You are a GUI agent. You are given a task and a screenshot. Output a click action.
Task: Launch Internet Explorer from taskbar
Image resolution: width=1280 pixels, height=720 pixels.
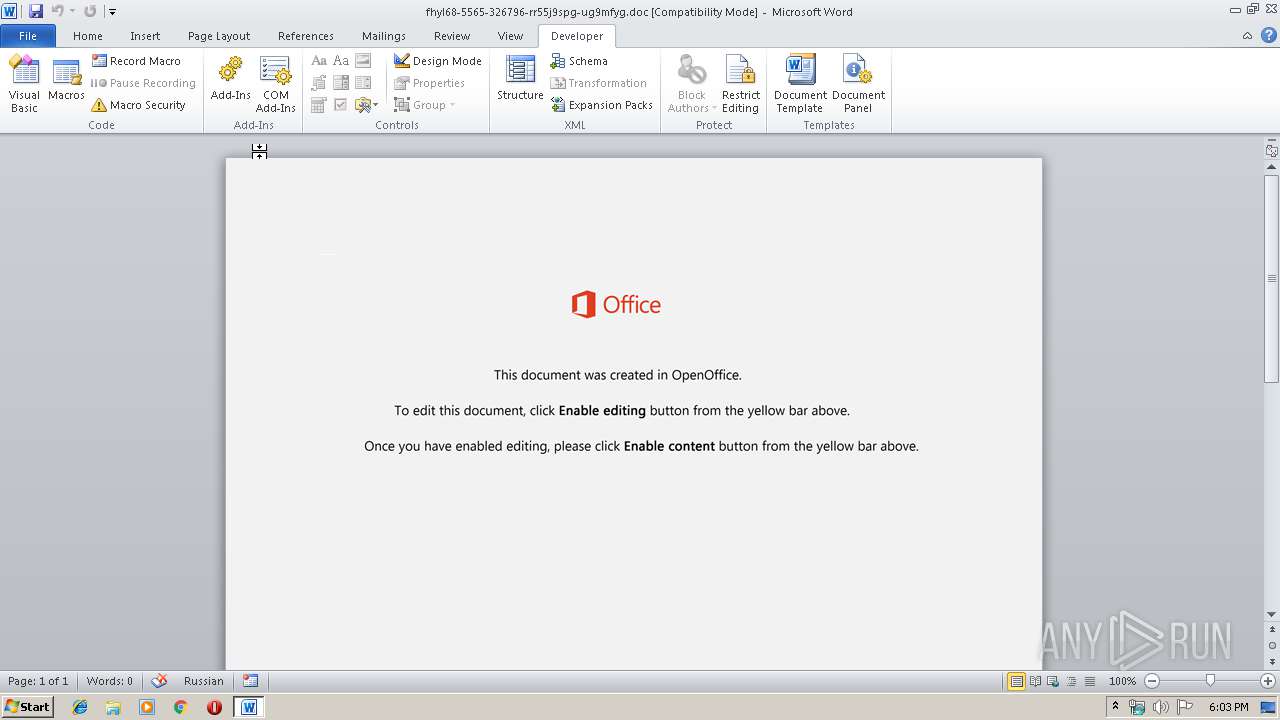(80, 707)
